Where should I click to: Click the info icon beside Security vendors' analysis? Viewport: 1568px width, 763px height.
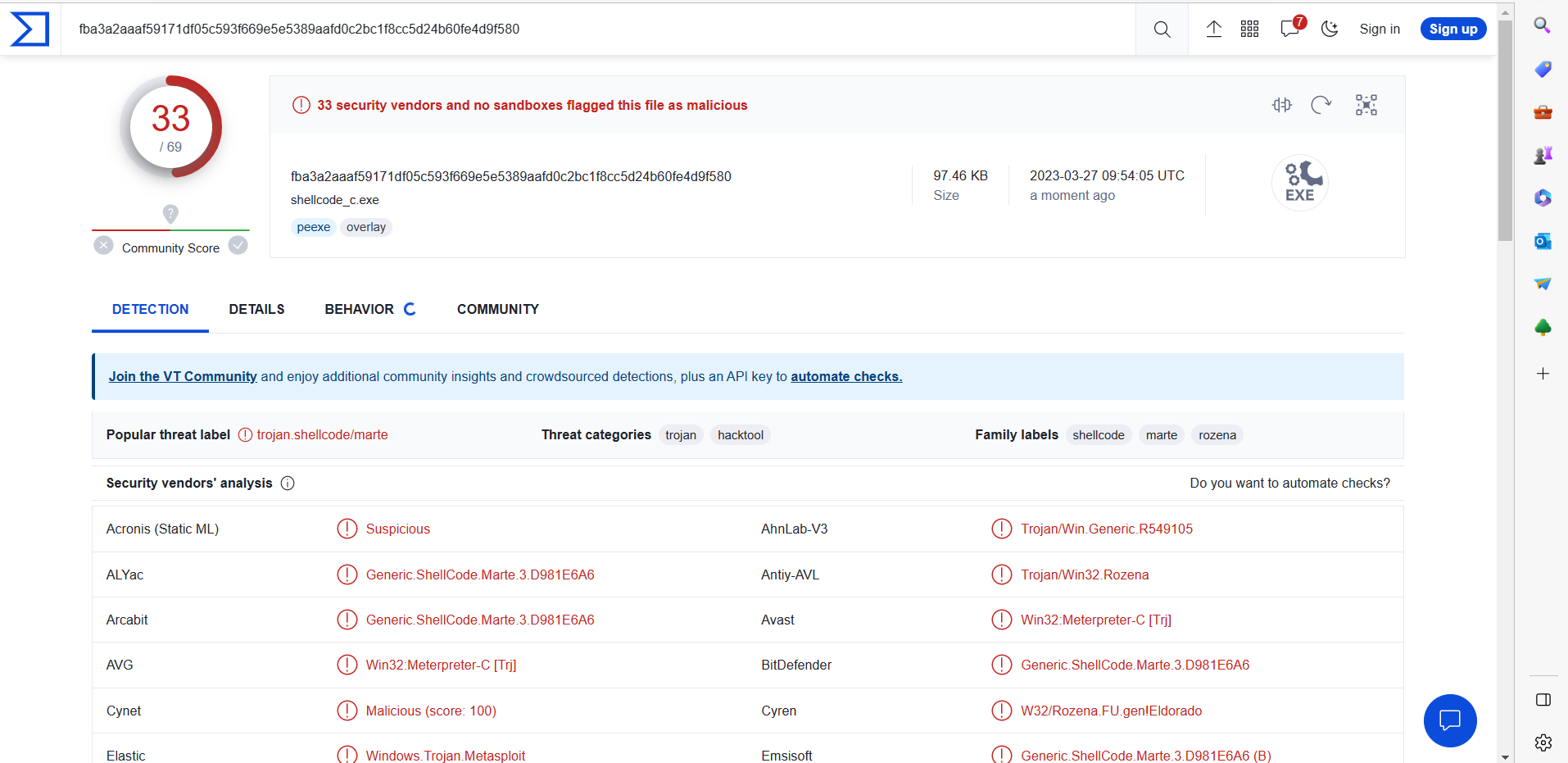pos(288,484)
